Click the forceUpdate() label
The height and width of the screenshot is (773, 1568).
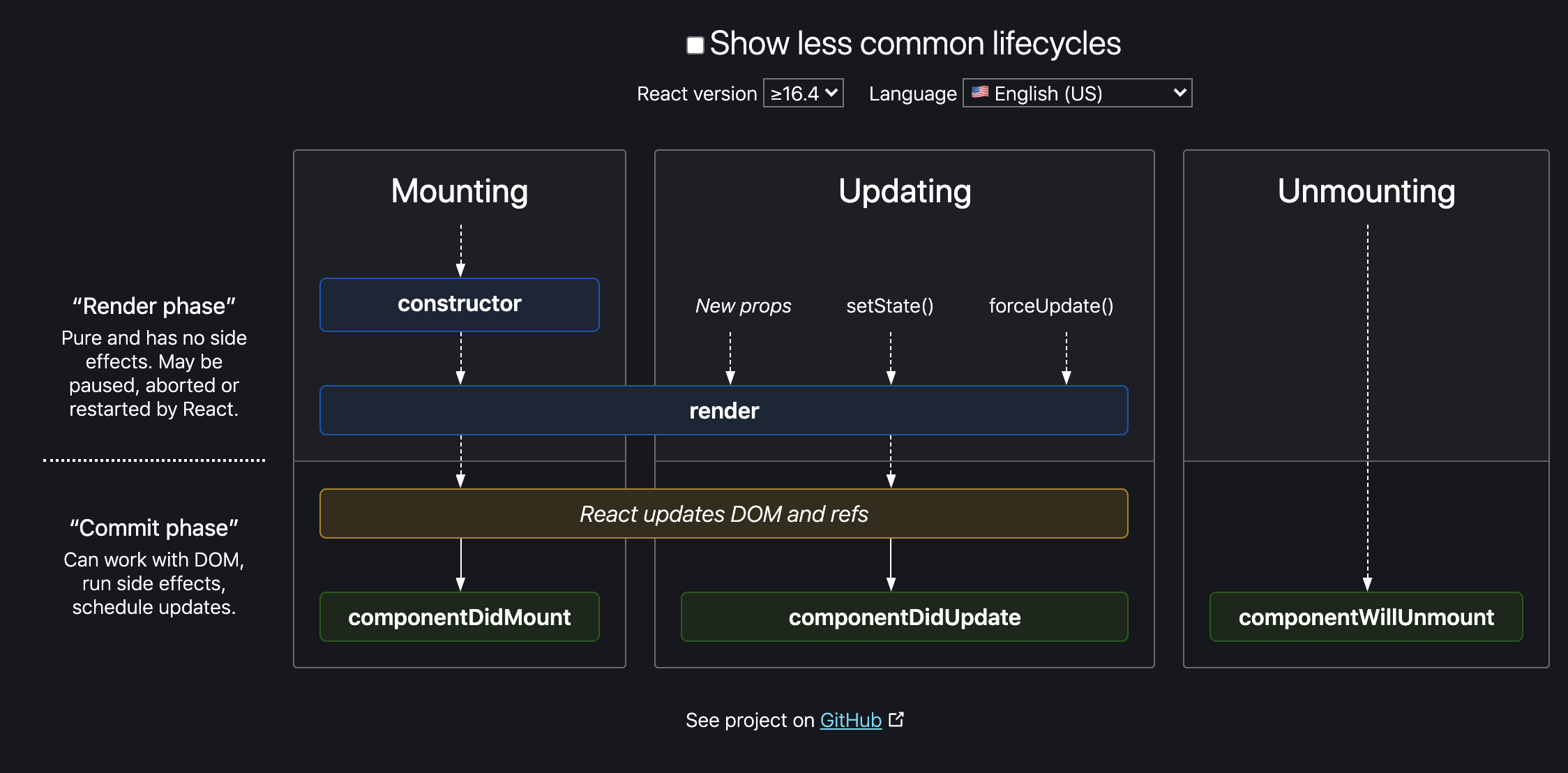[x=1050, y=306]
